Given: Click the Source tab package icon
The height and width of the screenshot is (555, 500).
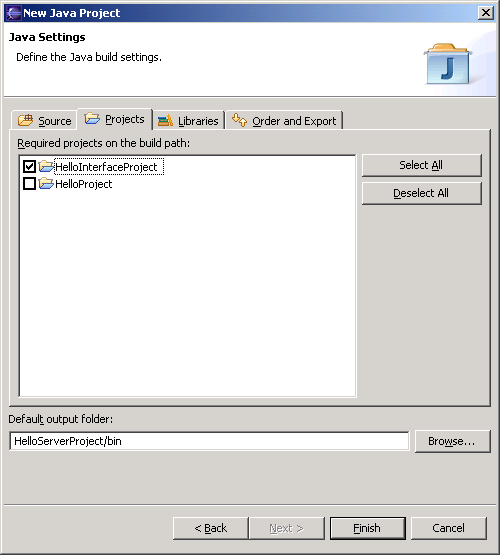Looking at the screenshot, I should pyautogui.click(x=25, y=120).
